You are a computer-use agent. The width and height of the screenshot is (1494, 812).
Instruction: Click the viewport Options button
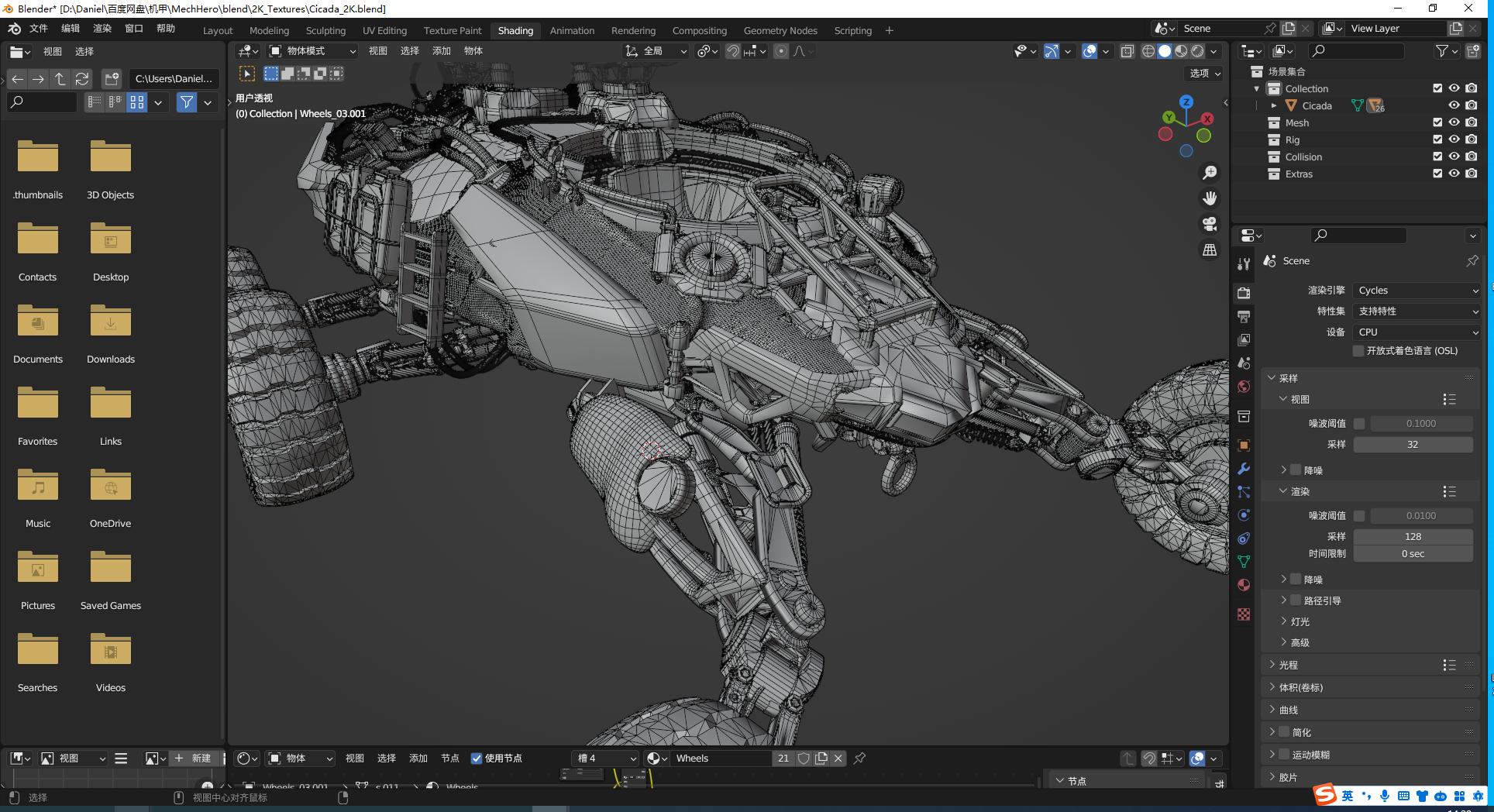(x=1205, y=73)
